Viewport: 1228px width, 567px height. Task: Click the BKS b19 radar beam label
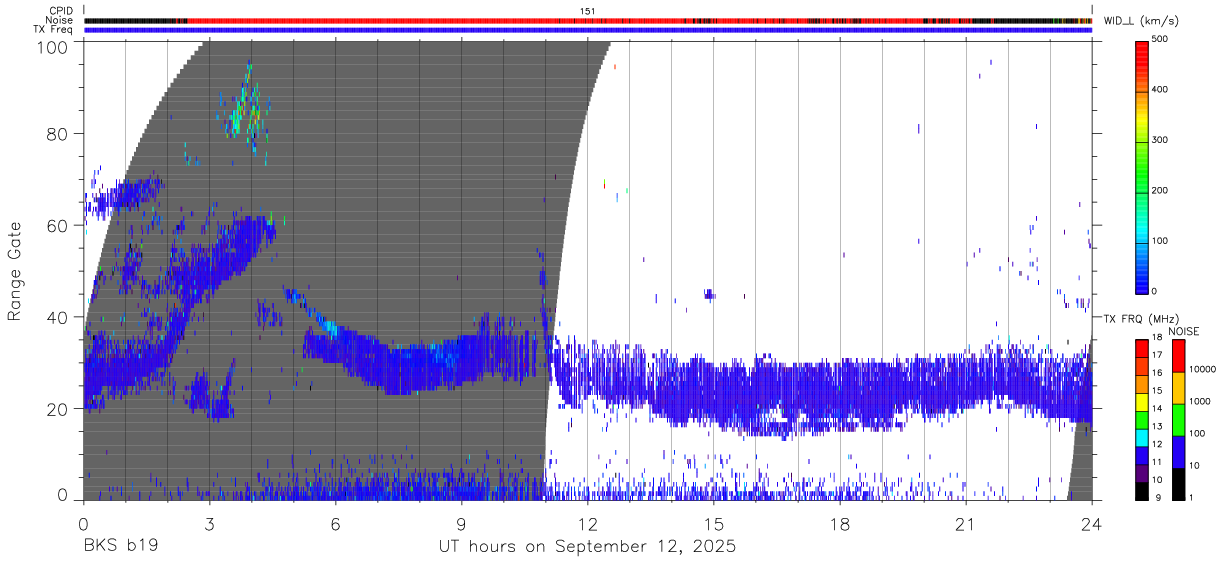tap(120, 547)
